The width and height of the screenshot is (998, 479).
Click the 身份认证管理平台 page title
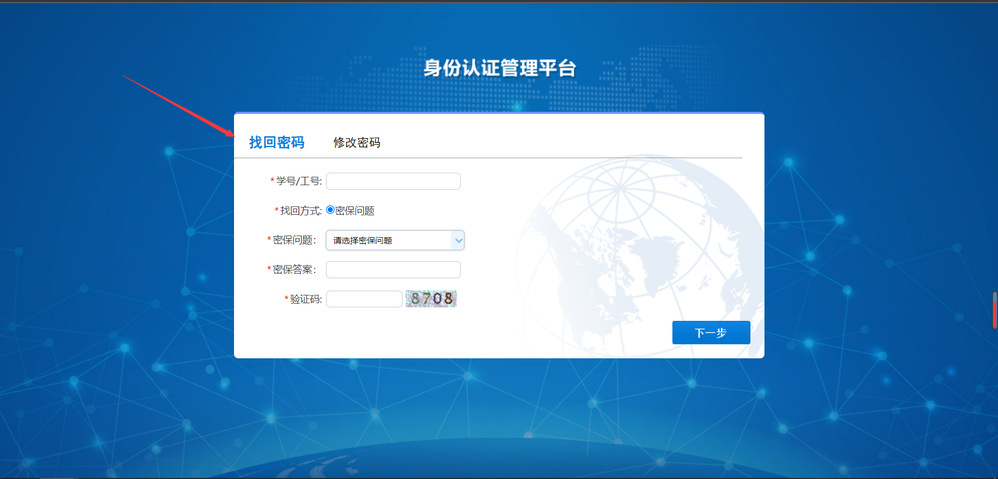[499, 68]
